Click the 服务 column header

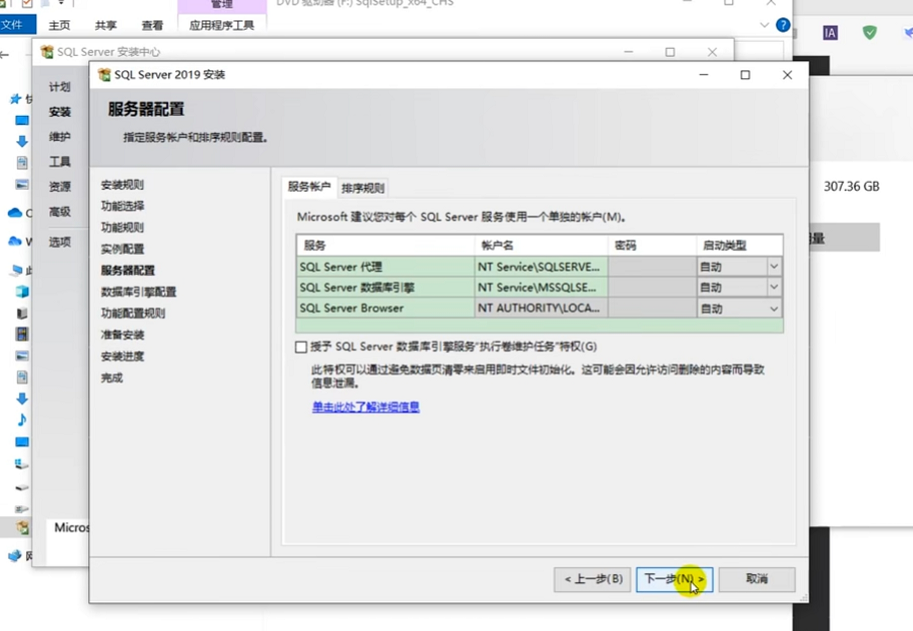click(385, 245)
